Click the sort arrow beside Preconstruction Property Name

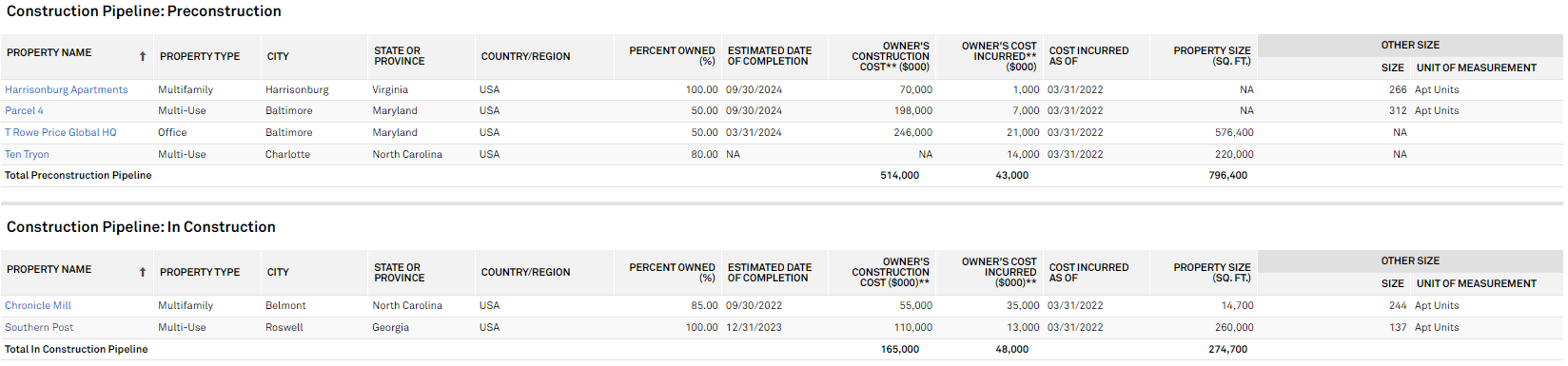click(x=143, y=57)
